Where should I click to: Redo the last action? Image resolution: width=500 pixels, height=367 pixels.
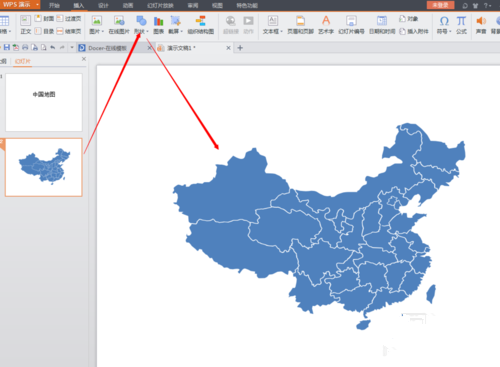pos(62,48)
